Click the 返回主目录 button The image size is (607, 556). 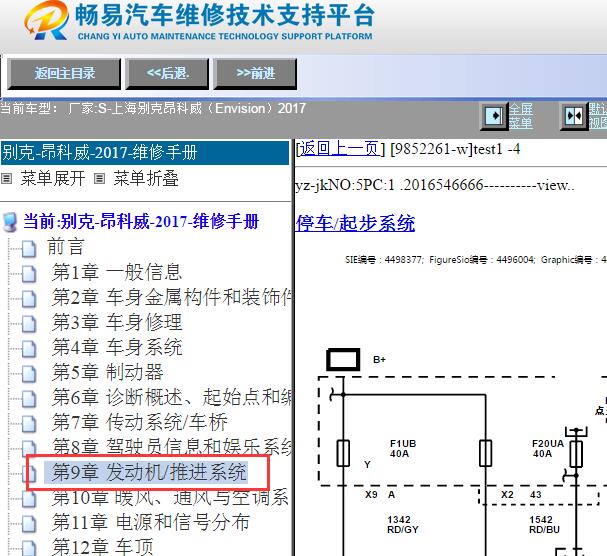[x=64, y=74]
